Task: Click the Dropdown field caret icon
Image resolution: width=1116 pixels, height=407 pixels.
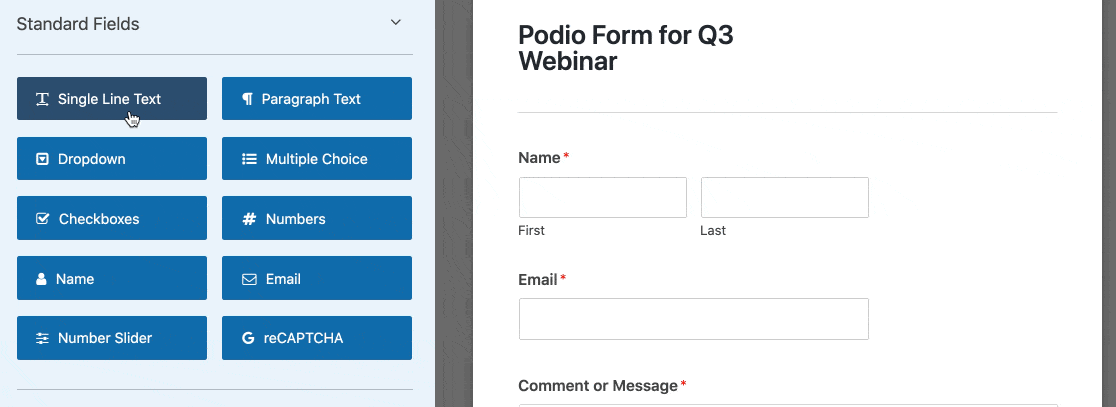Action: point(42,159)
